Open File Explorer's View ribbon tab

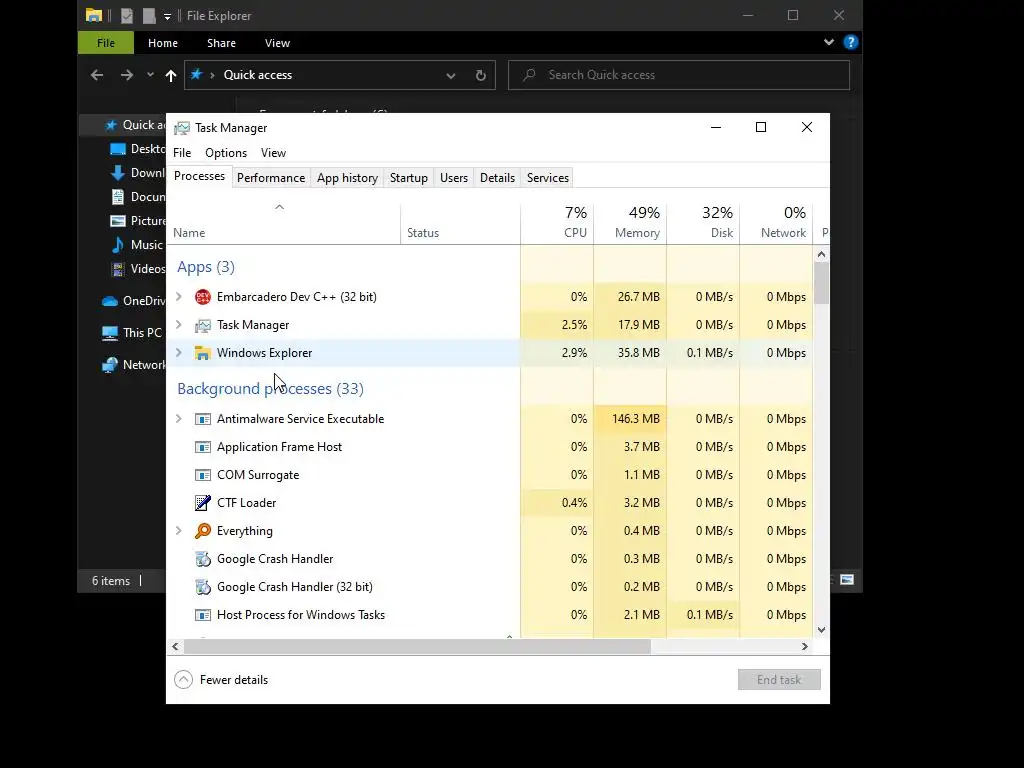(x=277, y=43)
